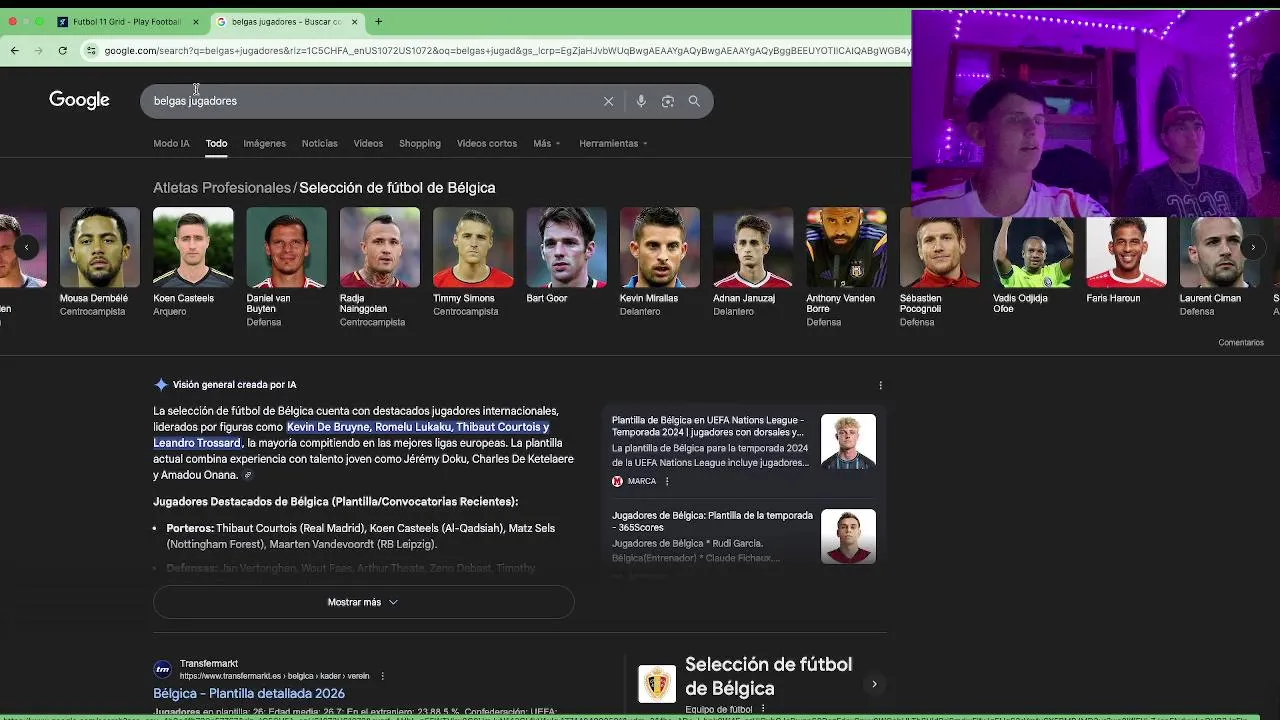1280x720 pixels.
Task: Click the Google search input field
Action: [370, 101]
